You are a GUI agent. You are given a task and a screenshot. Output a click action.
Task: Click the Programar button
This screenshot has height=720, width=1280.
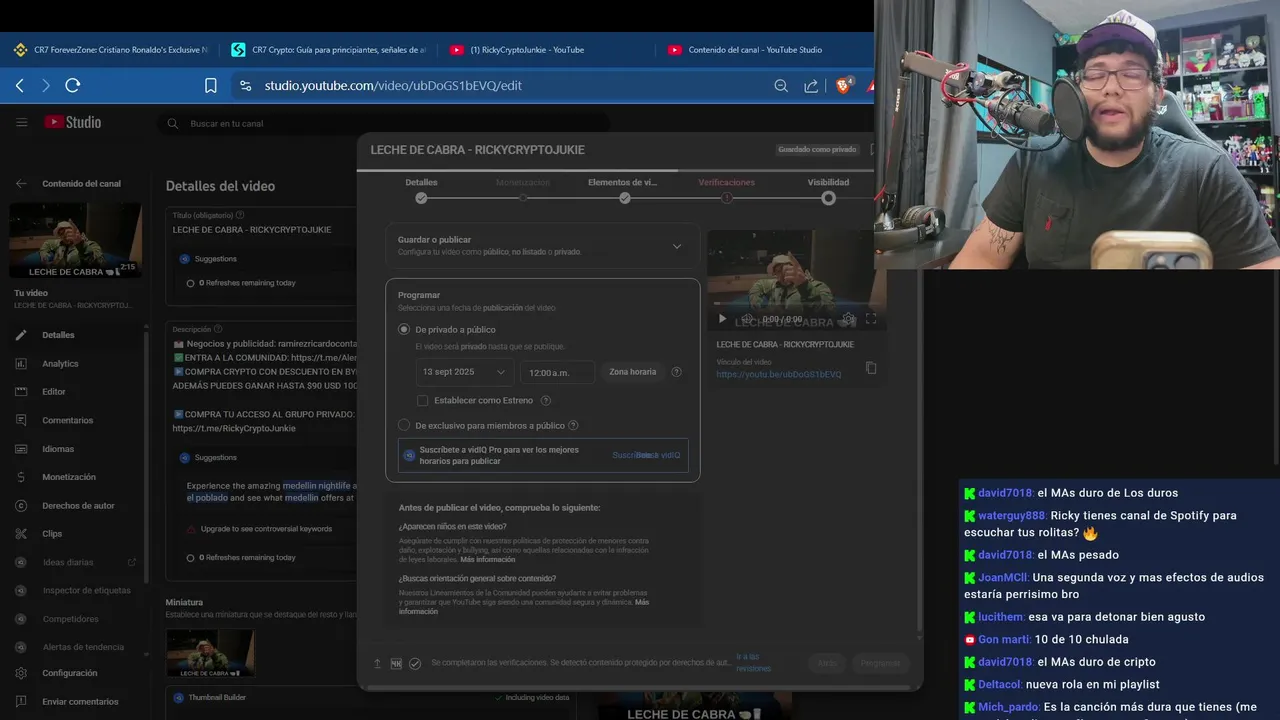881,663
